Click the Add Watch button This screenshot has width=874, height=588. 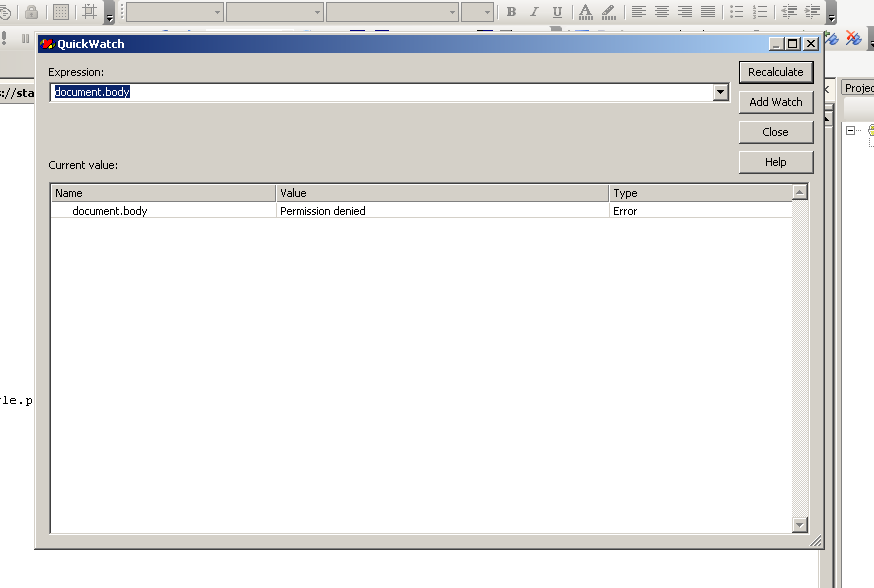coord(776,102)
